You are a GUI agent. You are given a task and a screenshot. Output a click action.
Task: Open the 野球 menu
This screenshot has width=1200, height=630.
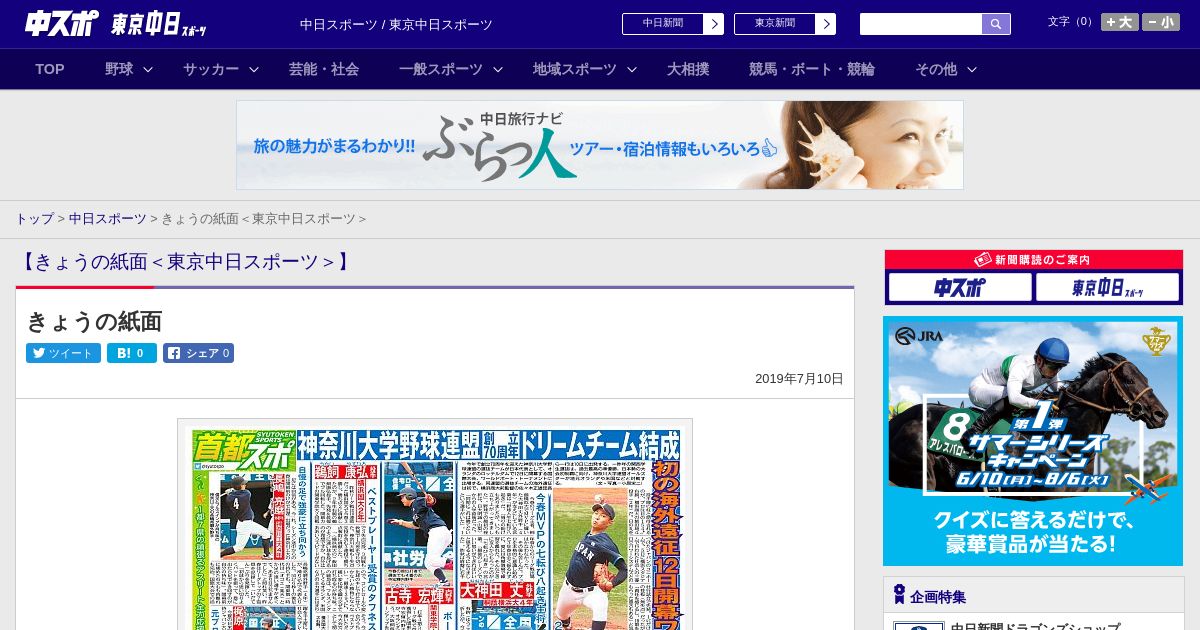(x=119, y=69)
